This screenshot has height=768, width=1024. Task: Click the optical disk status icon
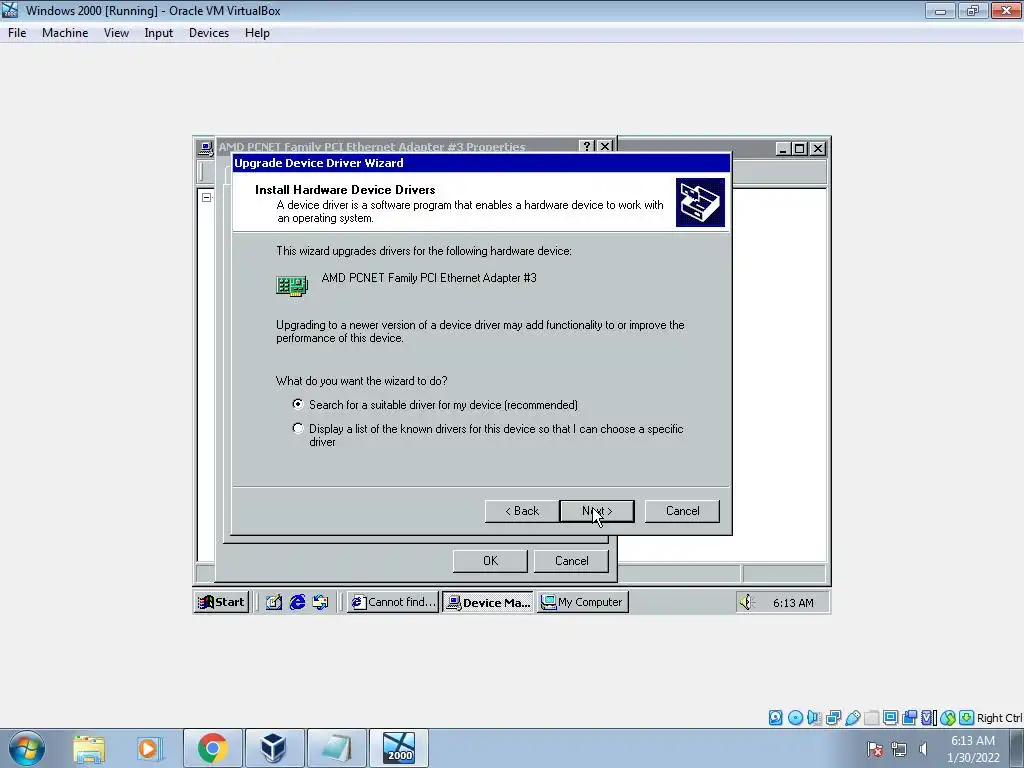[795, 718]
